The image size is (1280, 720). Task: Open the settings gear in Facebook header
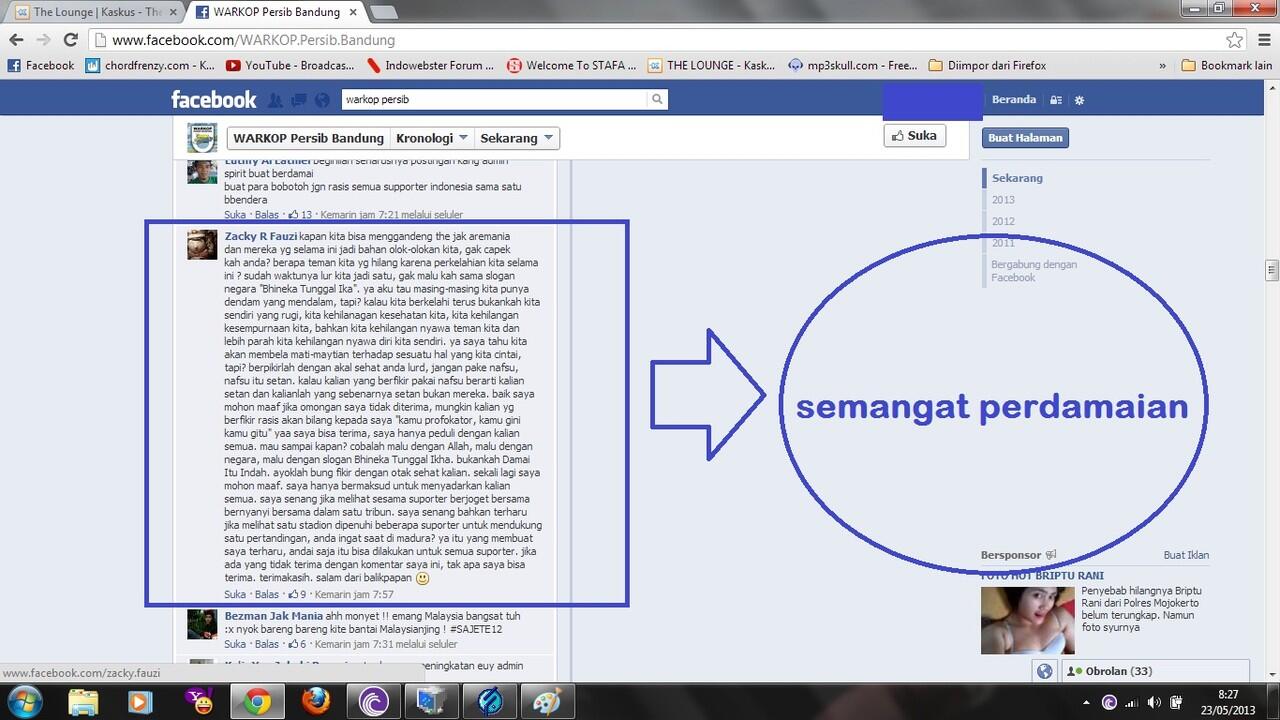click(1079, 100)
